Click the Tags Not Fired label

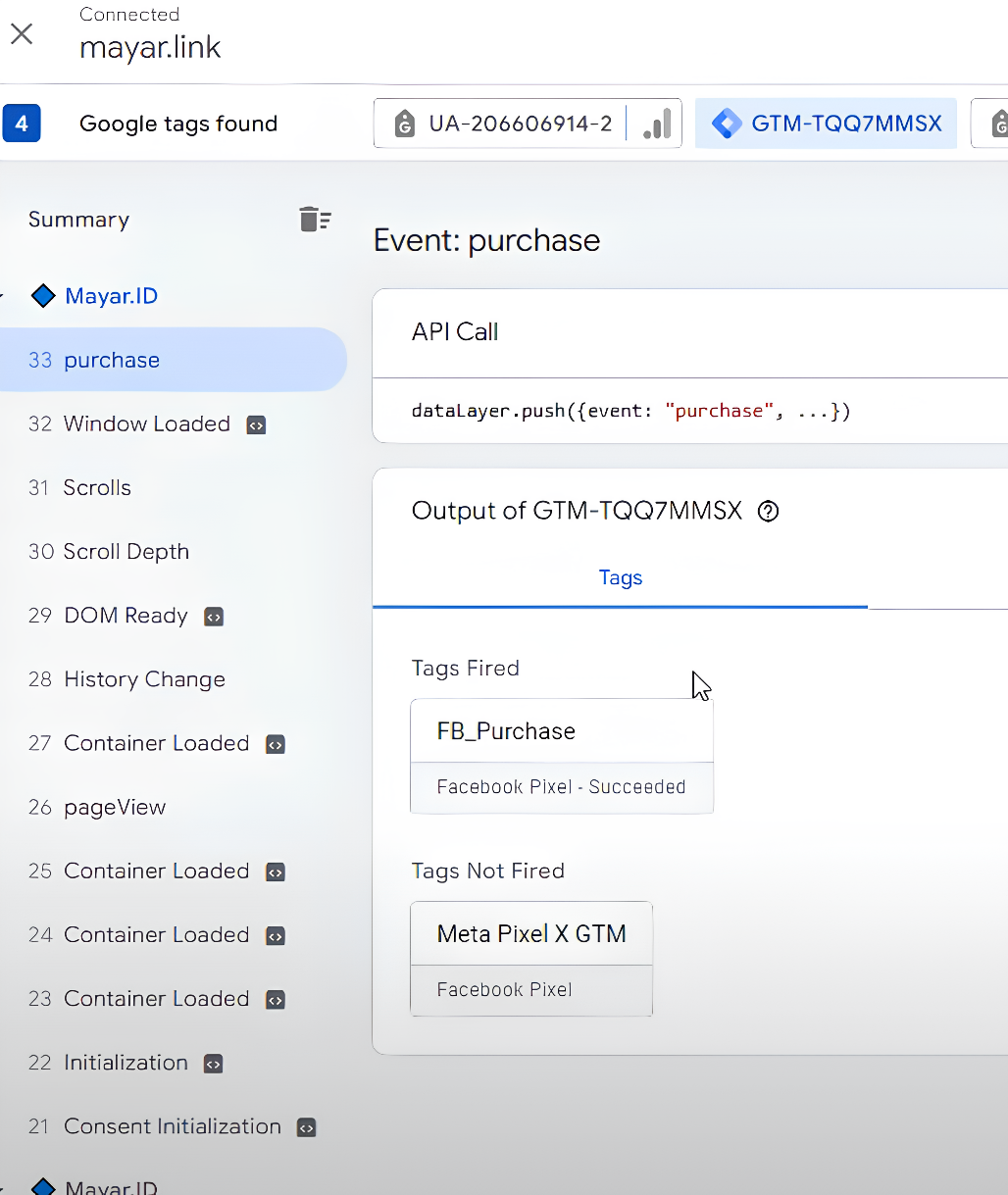(x=488, y=871)
